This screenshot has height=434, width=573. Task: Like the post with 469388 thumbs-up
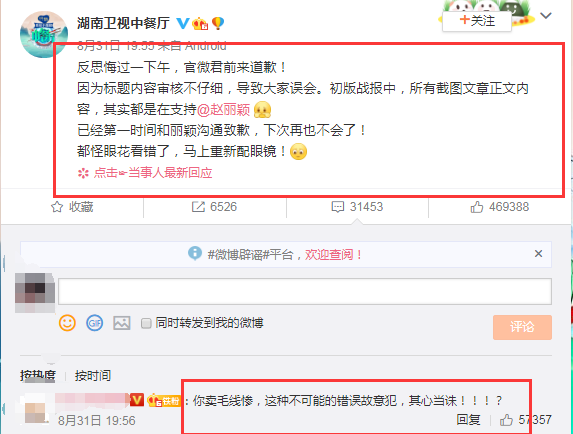477,207
